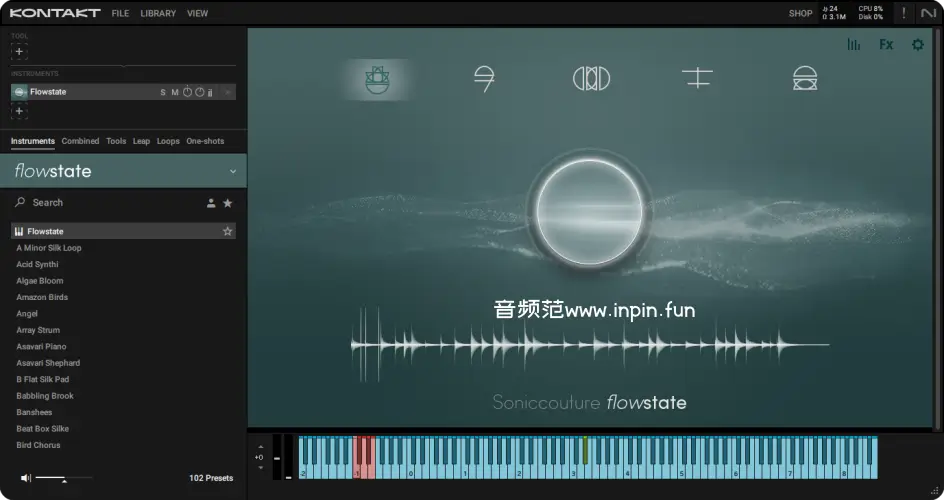The image size is (944, 500).
Task: Click the Kontakt logo in the header
Action: (x=55, y=13)
